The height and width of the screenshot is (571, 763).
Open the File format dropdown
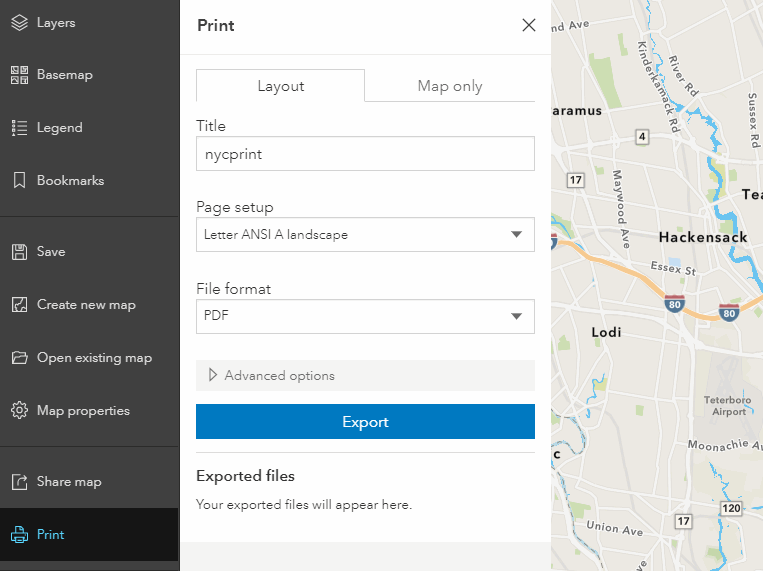365,316
